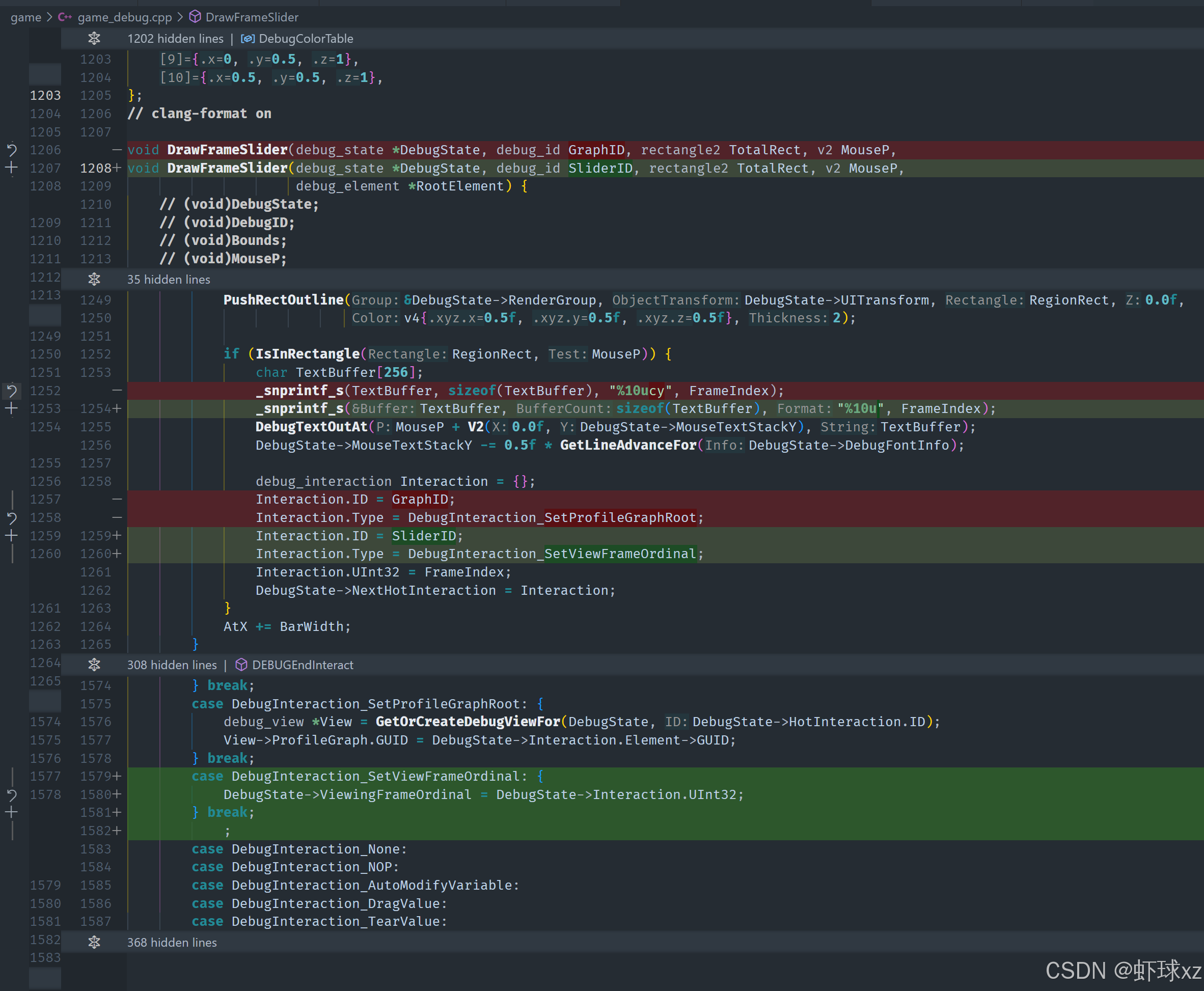Jump to the DEBUGEndInteract symbol link
Image resolution: width=1204 pixels, height=991 pixels.
click(302, 665)
